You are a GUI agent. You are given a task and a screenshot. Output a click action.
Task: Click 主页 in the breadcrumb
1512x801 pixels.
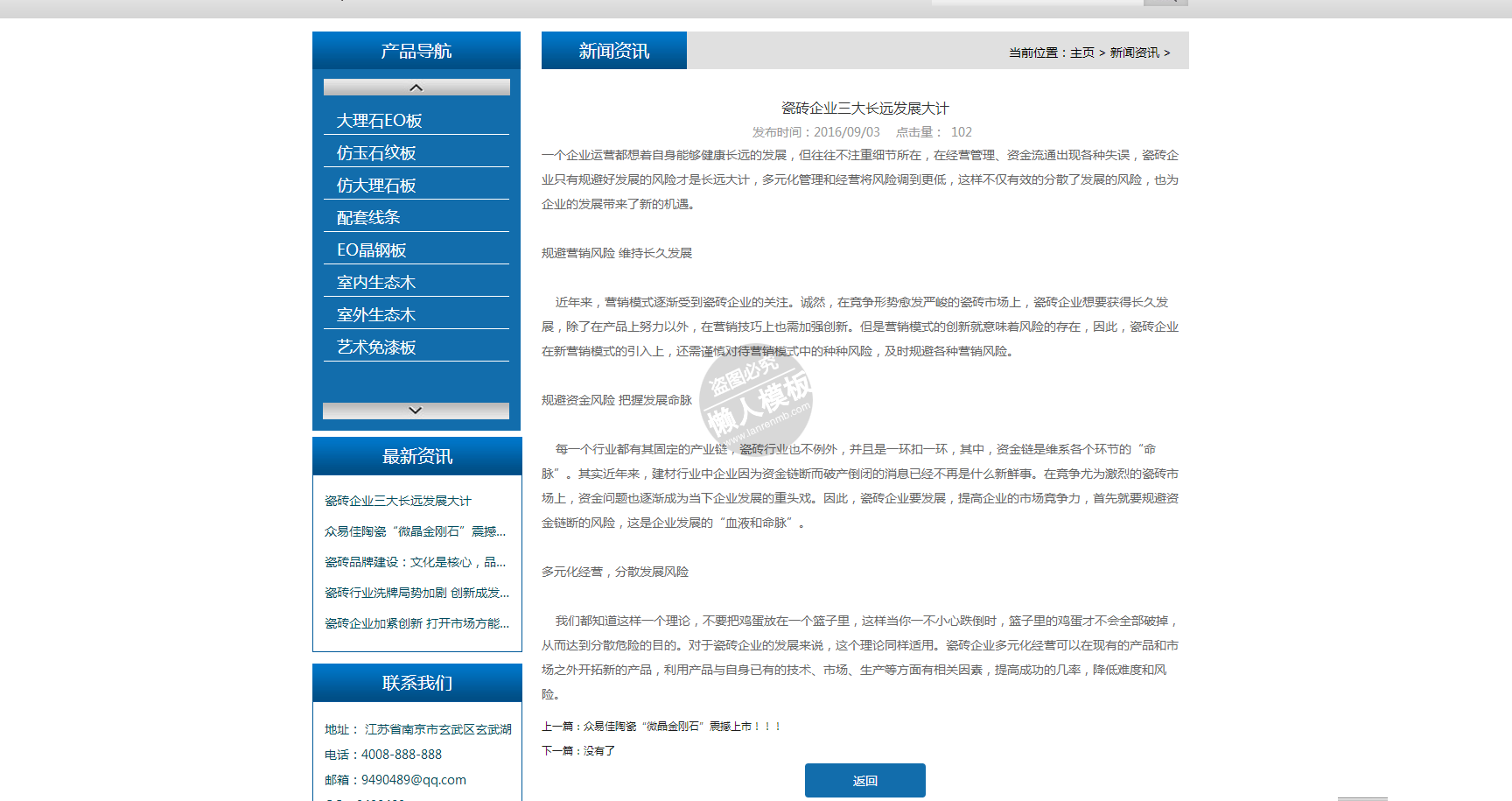click(x=1082, y=53)
